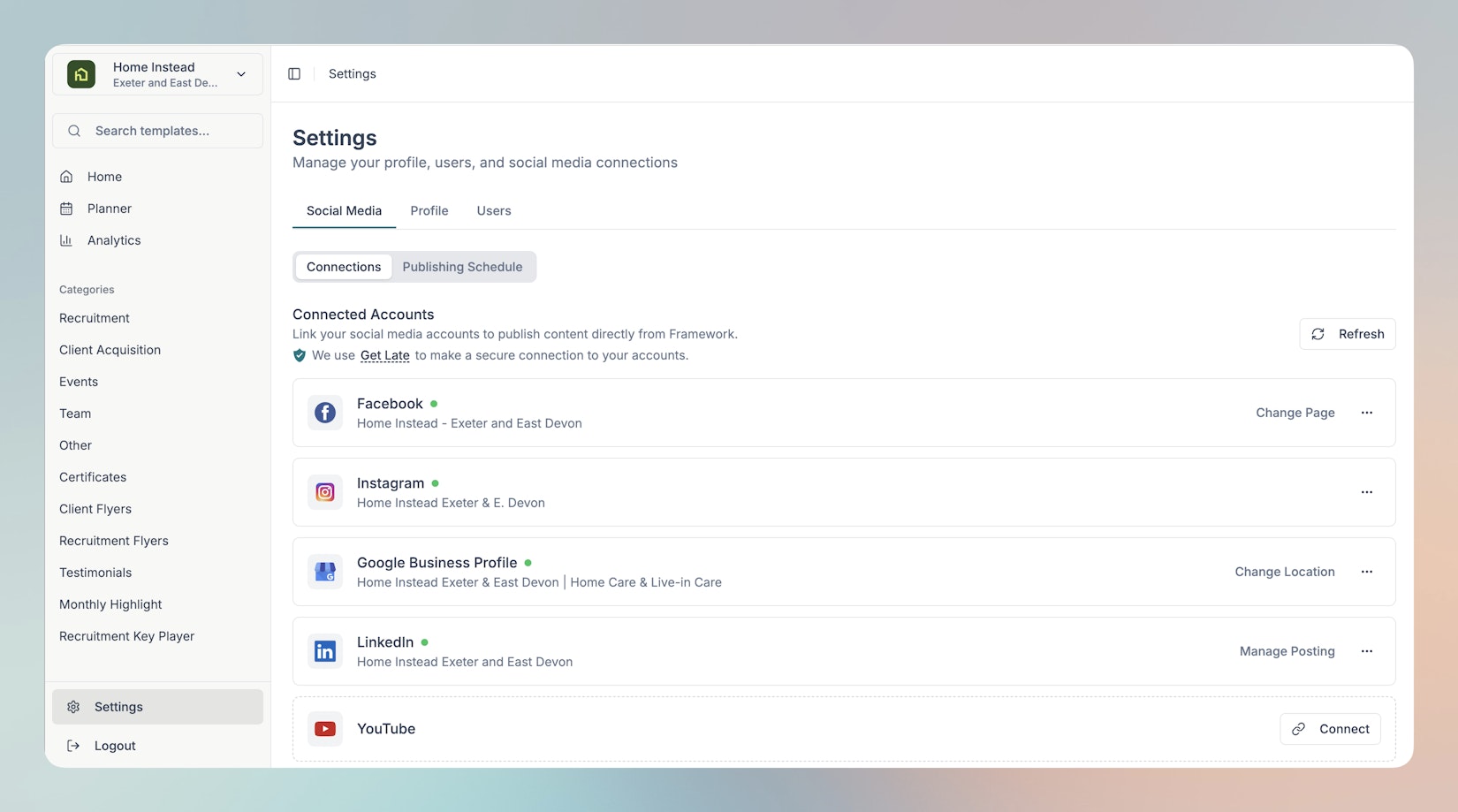The height and width of the screenshot is (812, 1458).
Task: Refresh the connected accounts list
Action: (1347, 334)
